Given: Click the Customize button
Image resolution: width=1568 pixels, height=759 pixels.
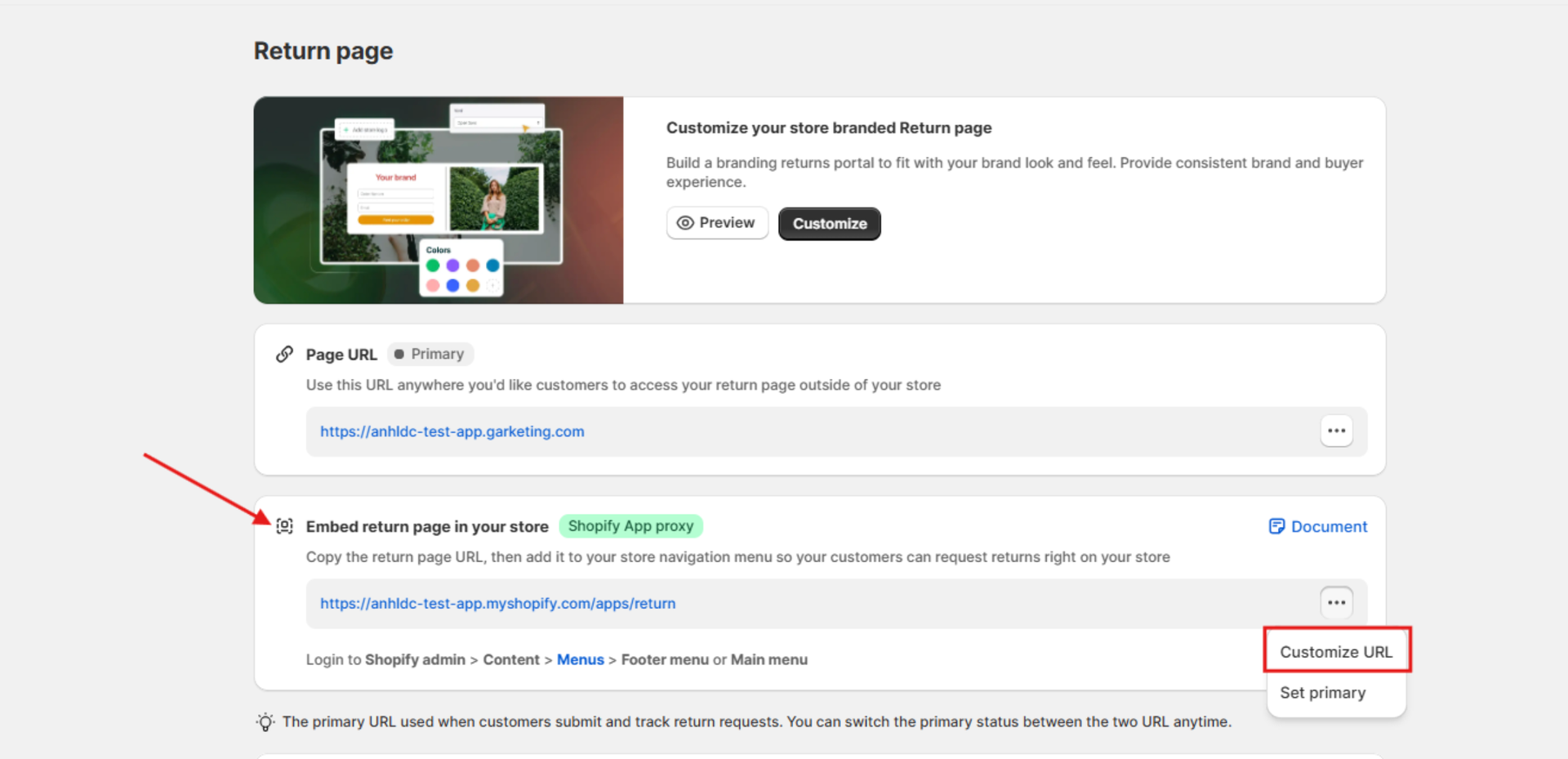Looking at the screenshot, I should coord(829,223).
